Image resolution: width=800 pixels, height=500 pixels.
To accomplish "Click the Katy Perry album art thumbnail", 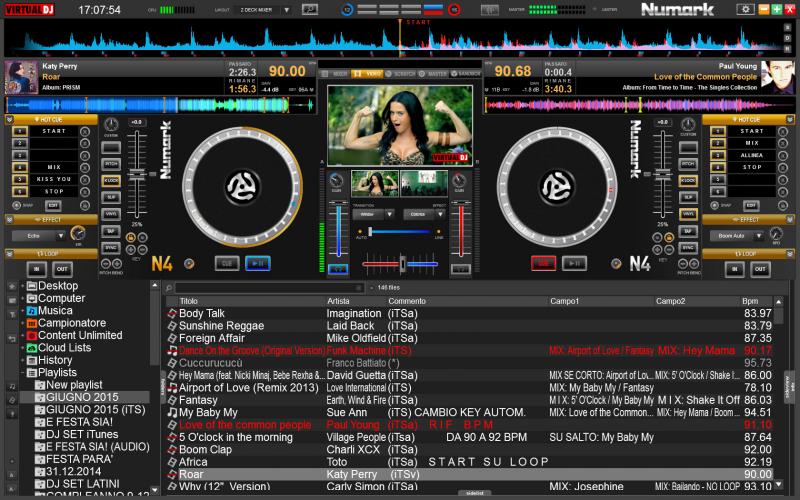I will [x=18, y=76].
